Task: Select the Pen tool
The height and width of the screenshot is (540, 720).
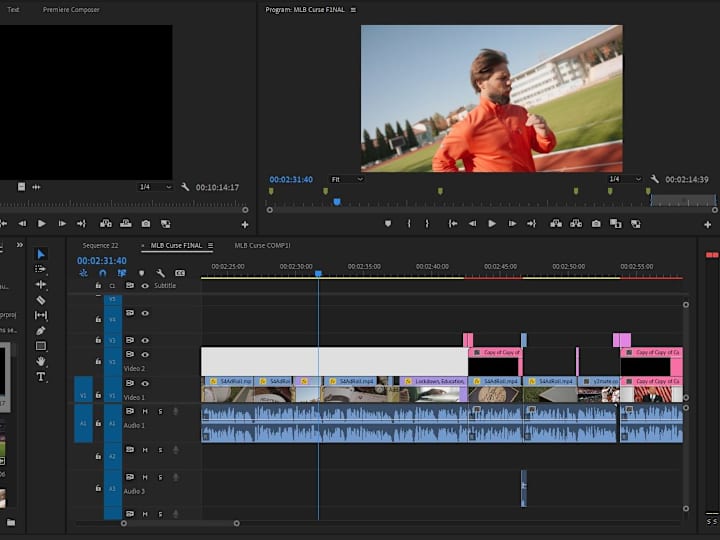Action: (41, 330)
